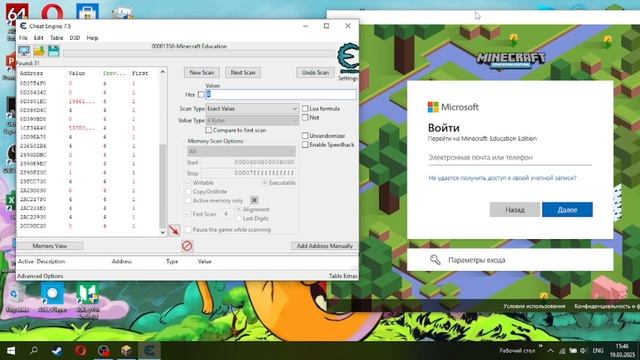Screen dimensions: 640x360
Task: Click the ENG language indicator
Action: [598, 351]
